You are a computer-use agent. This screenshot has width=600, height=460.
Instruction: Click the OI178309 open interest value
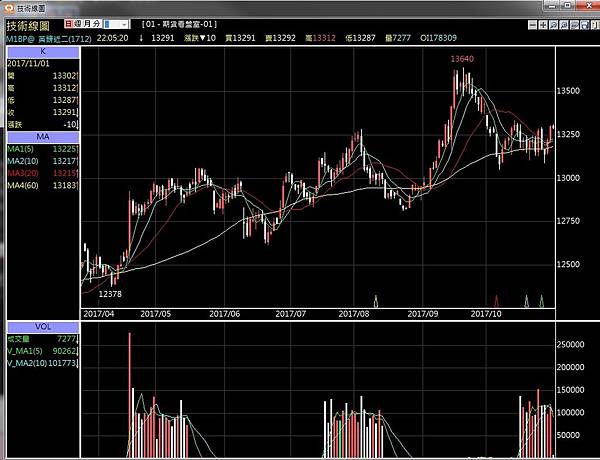tap(438, 38)
